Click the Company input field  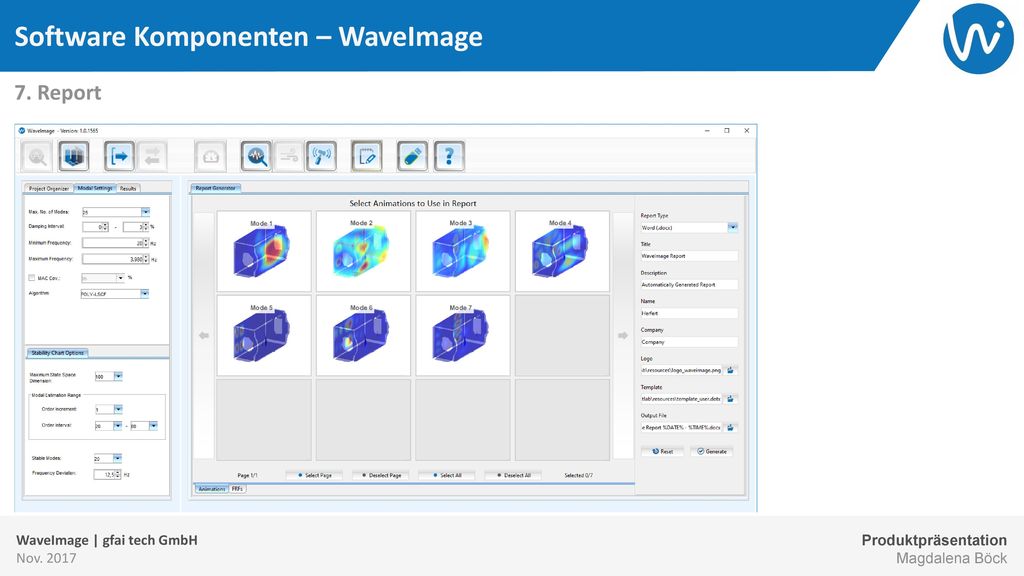pos(689,342)
